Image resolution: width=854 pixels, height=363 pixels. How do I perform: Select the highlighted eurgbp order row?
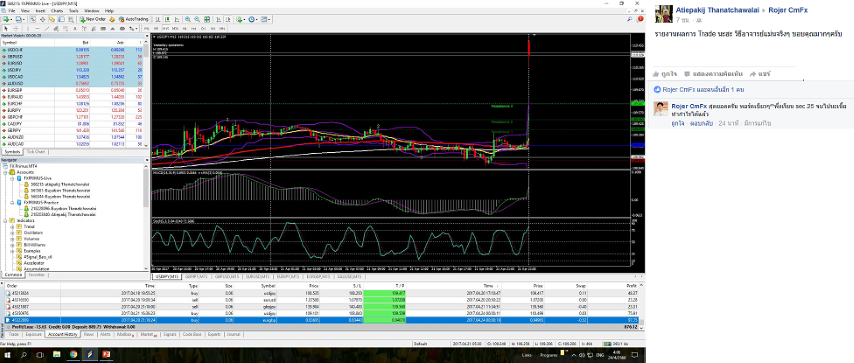coord(321,320)
